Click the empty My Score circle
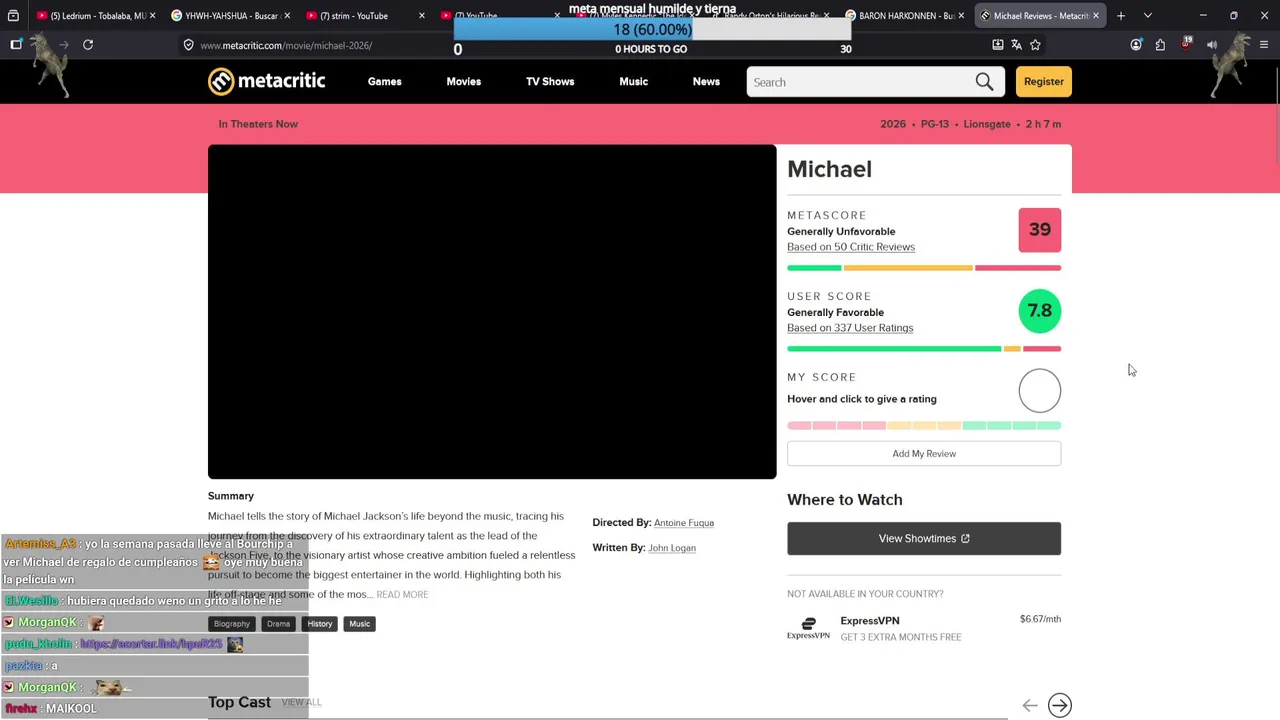This screenshot has width=1280, height=720. (1040, 391)
